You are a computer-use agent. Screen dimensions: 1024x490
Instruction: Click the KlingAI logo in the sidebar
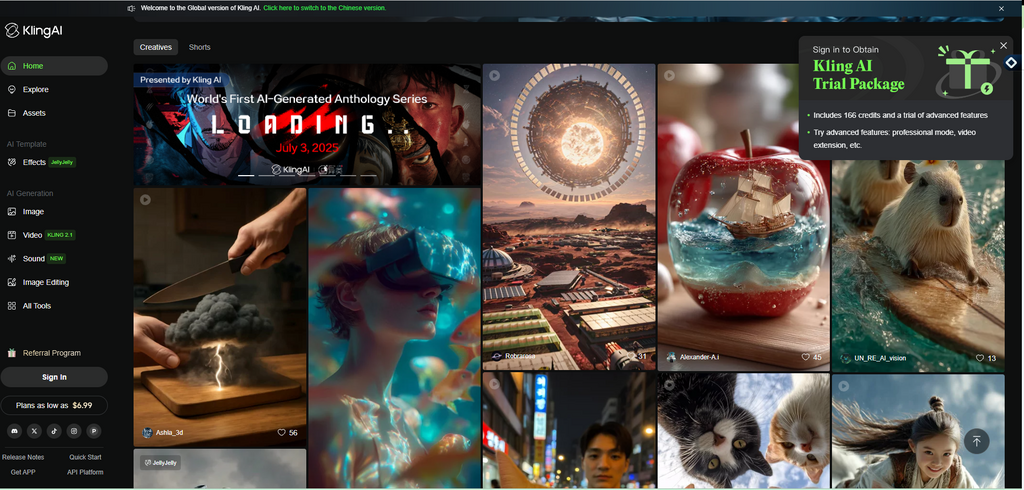tap(34, 31)
